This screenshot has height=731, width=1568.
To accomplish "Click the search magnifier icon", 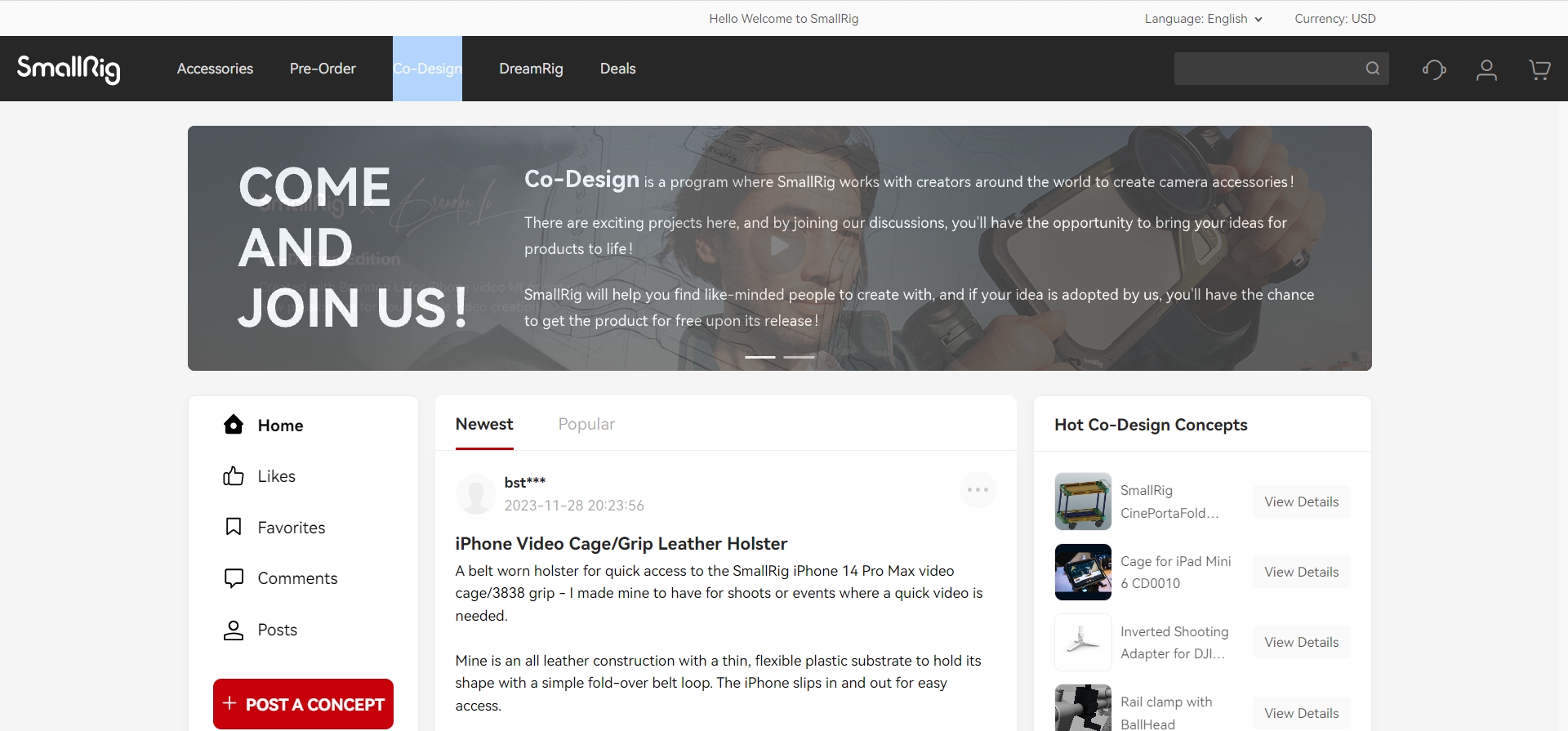I will coord(1373,69).
